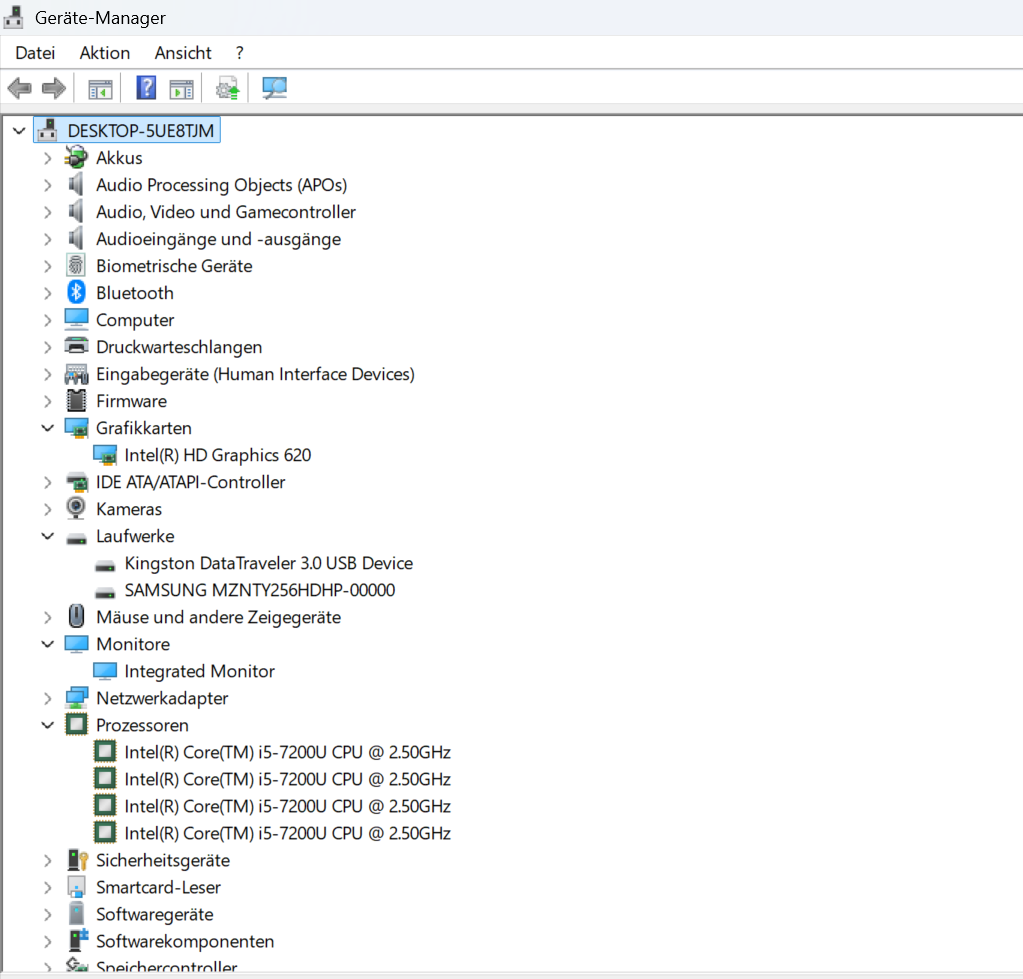Viewport: 1023px width, 979px height.
Task: Click the update driver software icon
Action: pos(228,88)
